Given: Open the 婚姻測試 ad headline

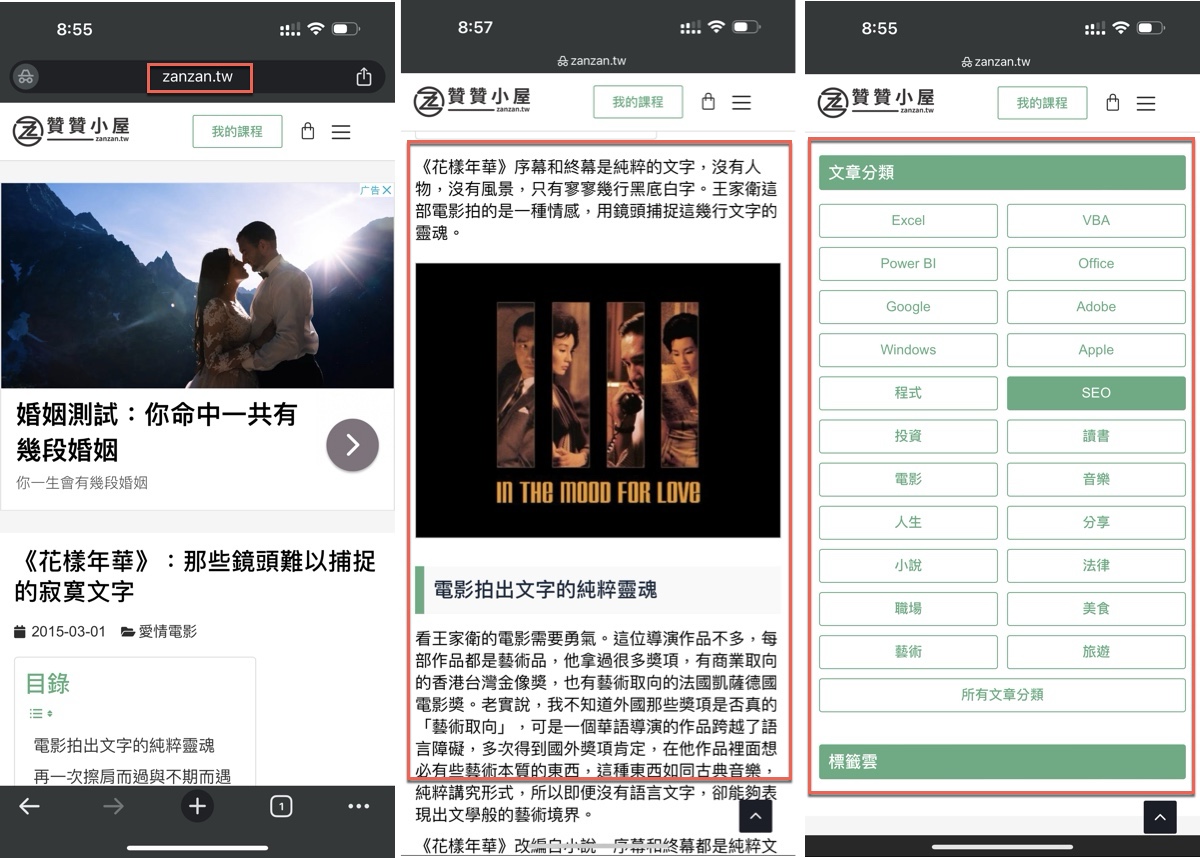Looking at the screenshot, I should tap(157, 431).
